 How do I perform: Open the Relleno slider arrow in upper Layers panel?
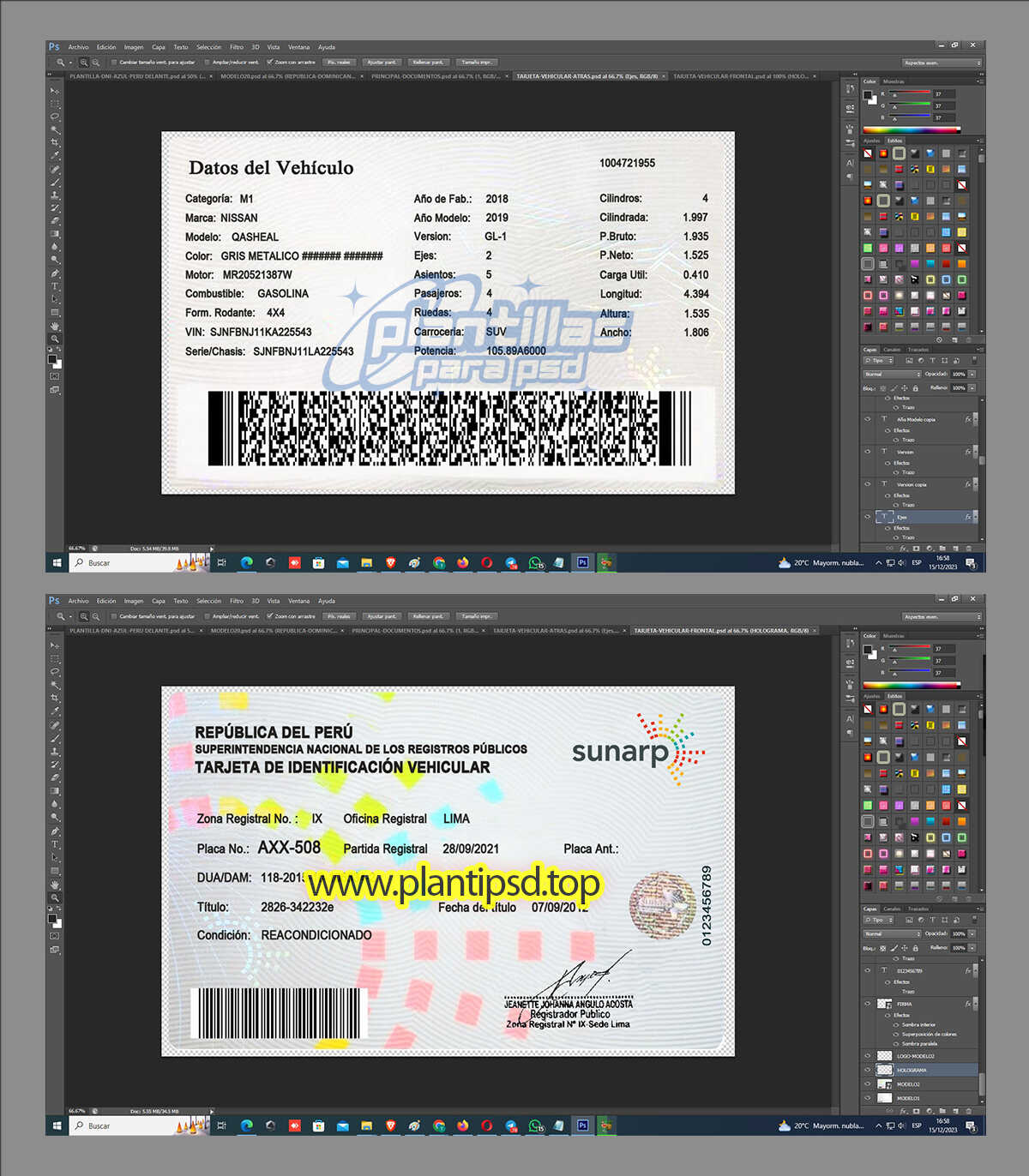(x=972, y=388)
